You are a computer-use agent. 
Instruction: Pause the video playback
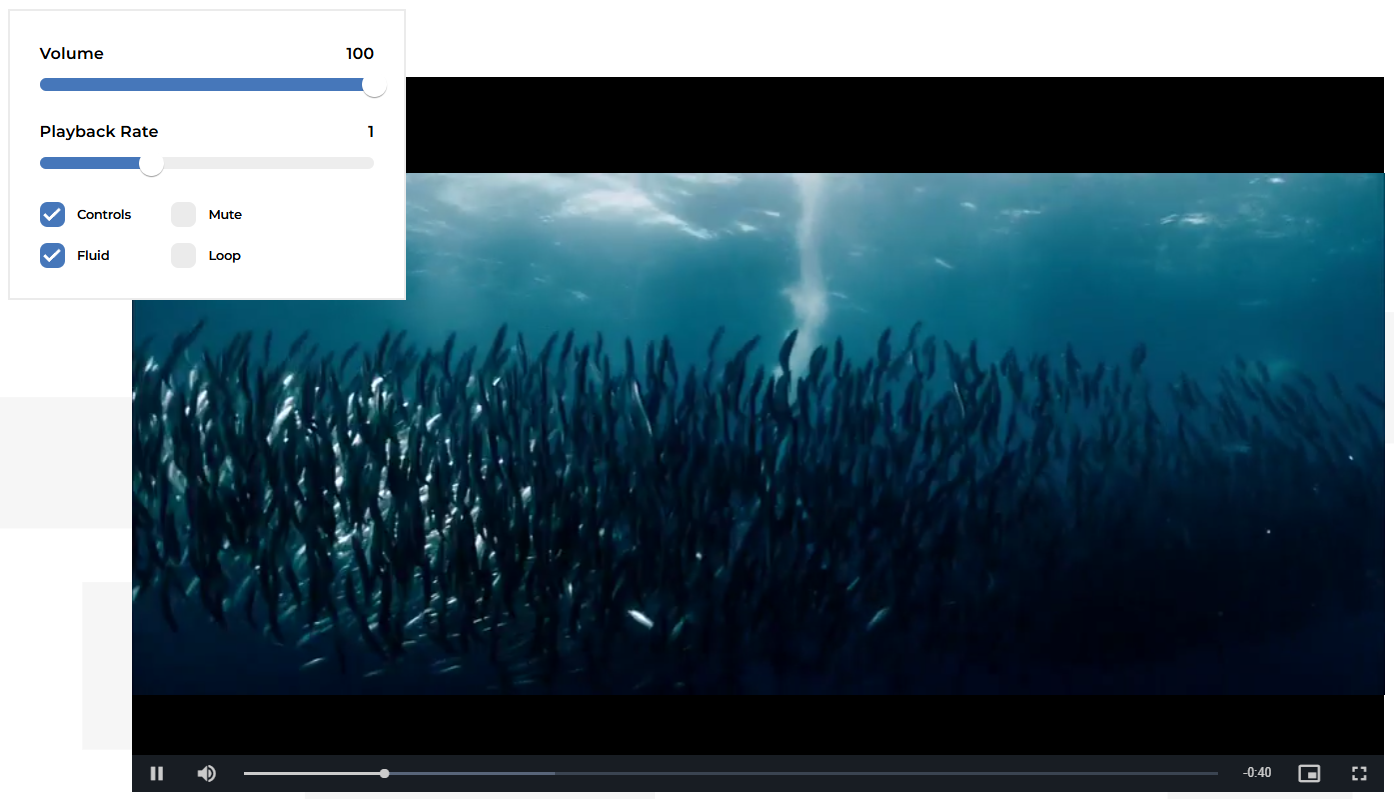click(x=157, y=773)
